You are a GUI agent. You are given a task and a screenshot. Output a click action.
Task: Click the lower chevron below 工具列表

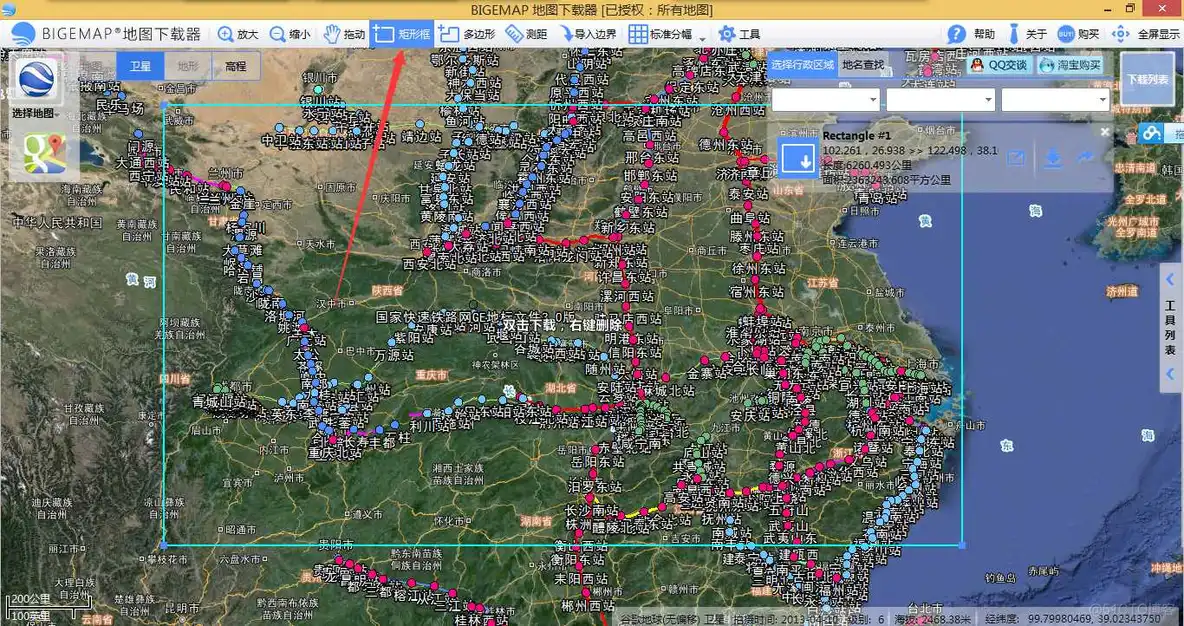click(x=1170, y=374)
